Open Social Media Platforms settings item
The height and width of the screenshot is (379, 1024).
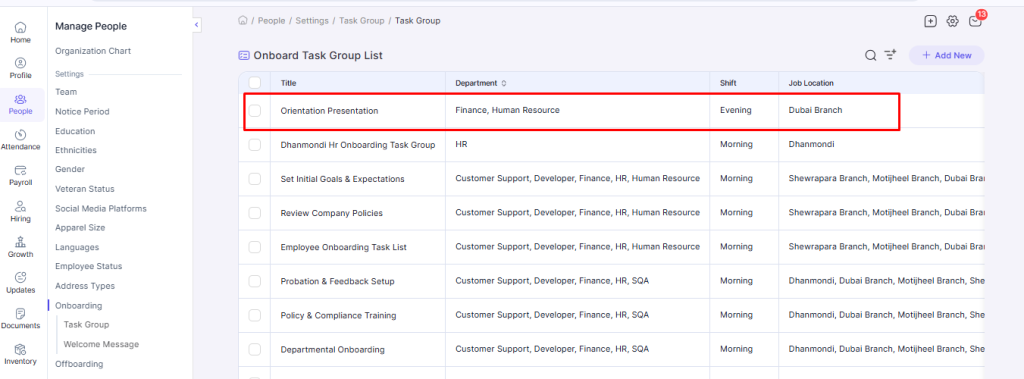(x=101, y=208)
